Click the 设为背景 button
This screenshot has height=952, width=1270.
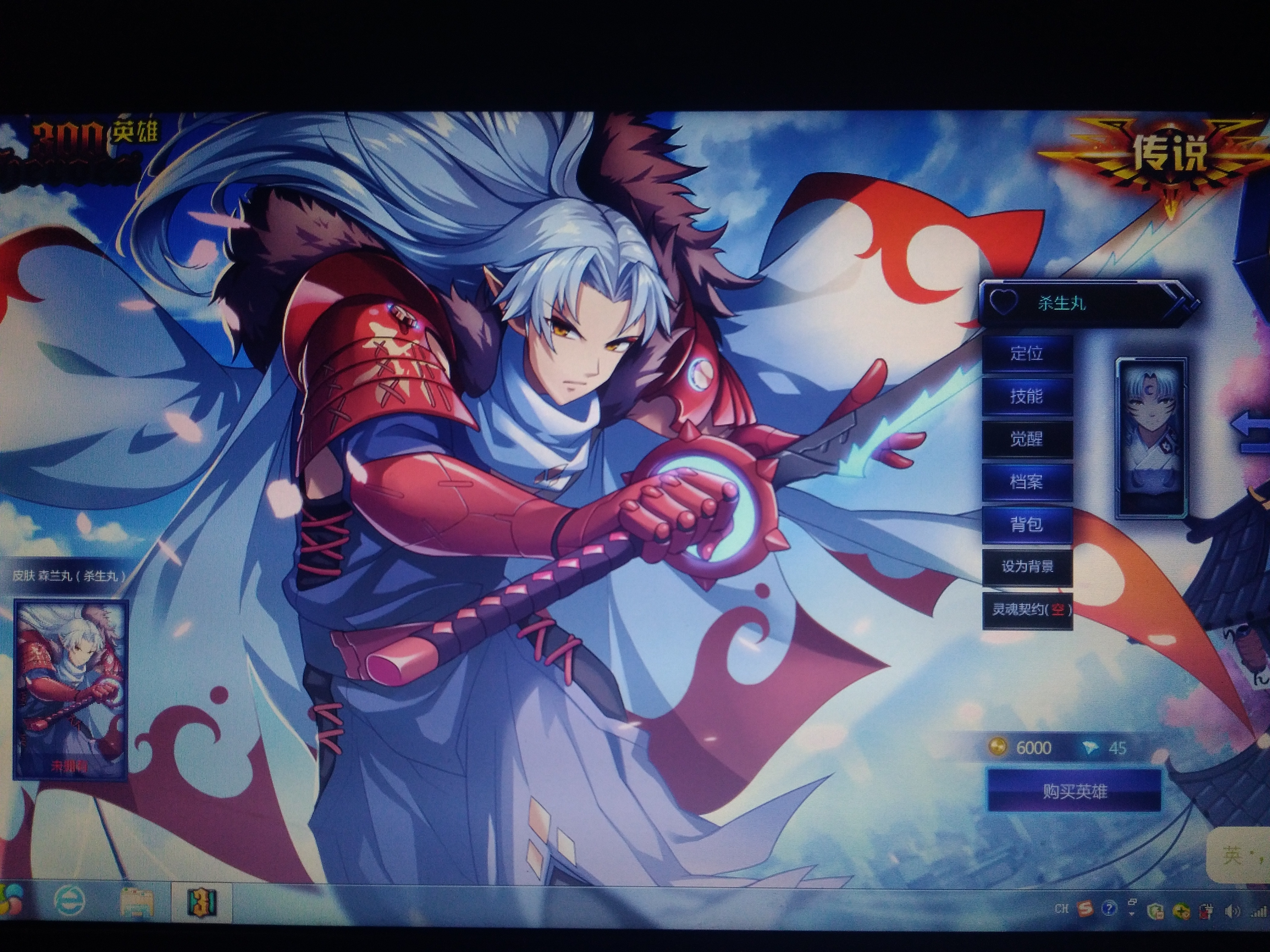1027,567
